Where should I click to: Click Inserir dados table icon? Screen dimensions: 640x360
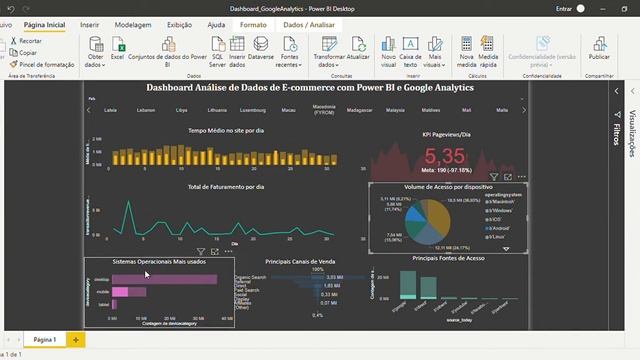click(x=237, y=52)
